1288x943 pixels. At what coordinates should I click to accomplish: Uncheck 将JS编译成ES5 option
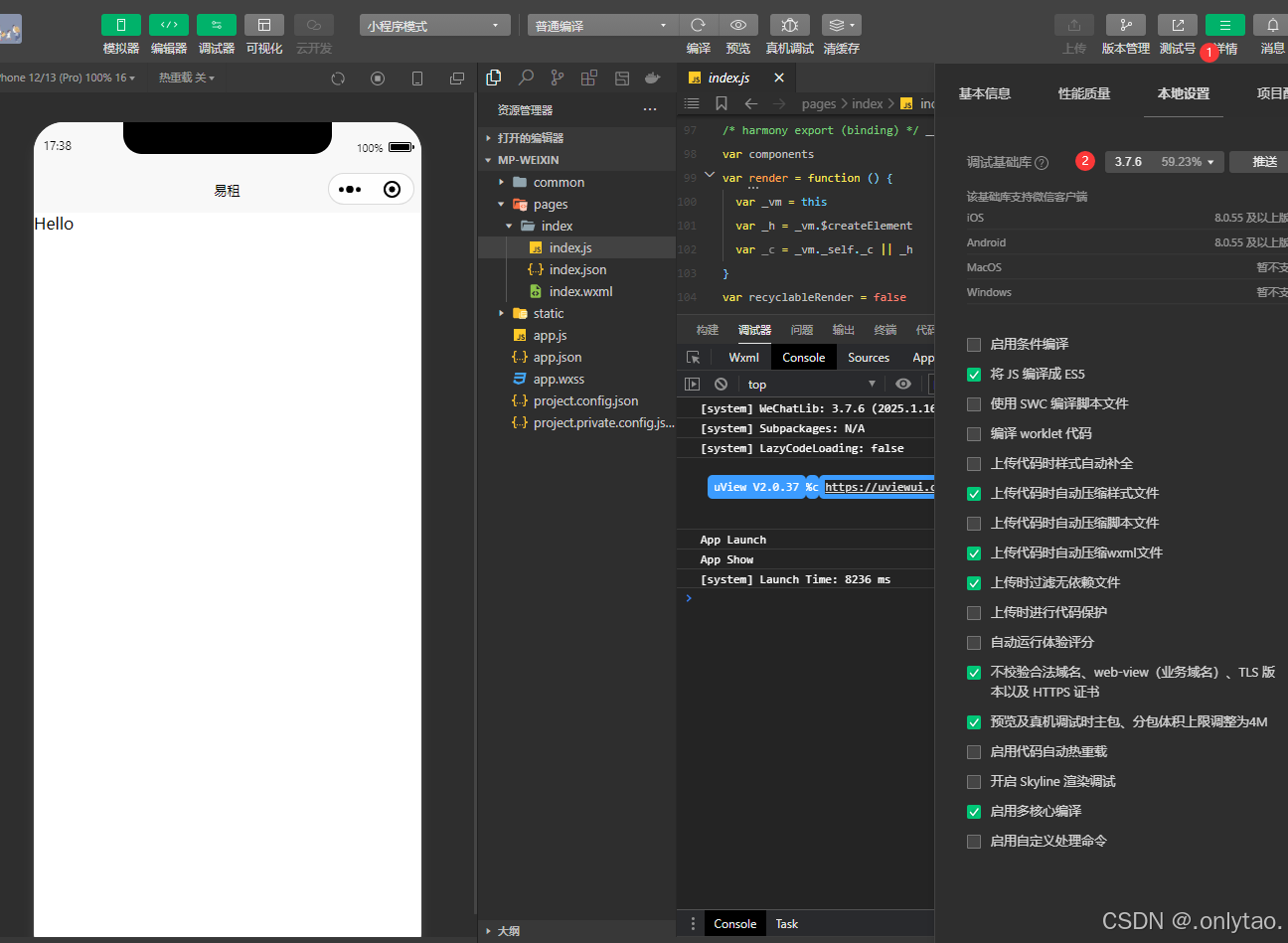(x=973, y=374)
